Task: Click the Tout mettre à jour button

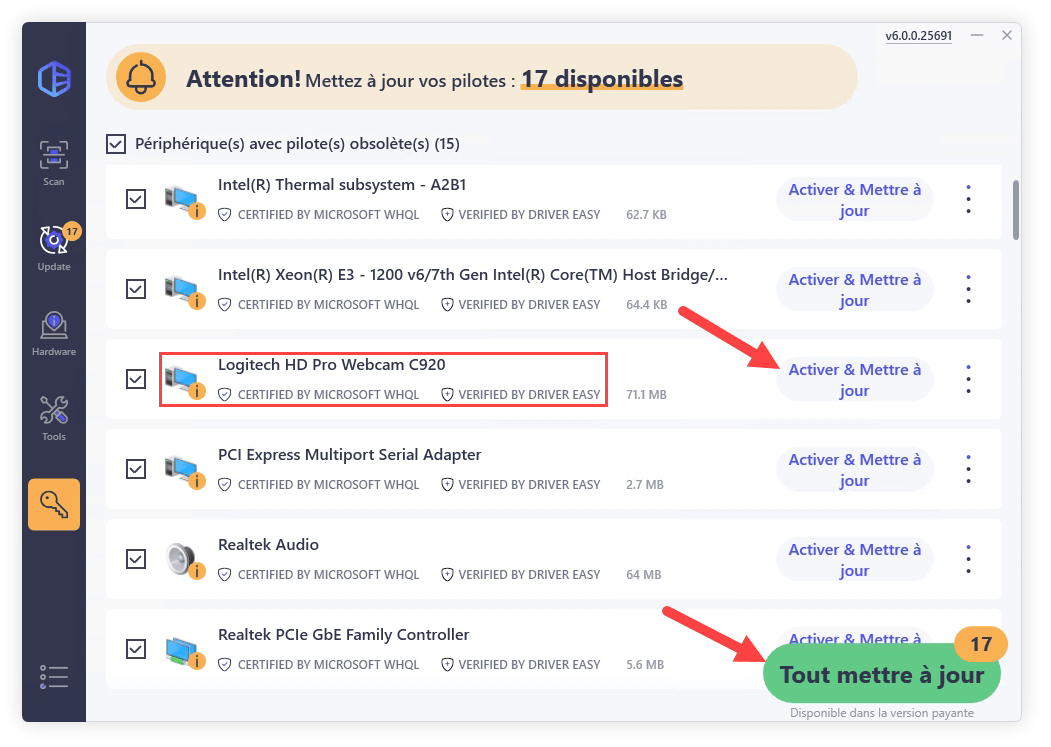Action: coord(881,674)
